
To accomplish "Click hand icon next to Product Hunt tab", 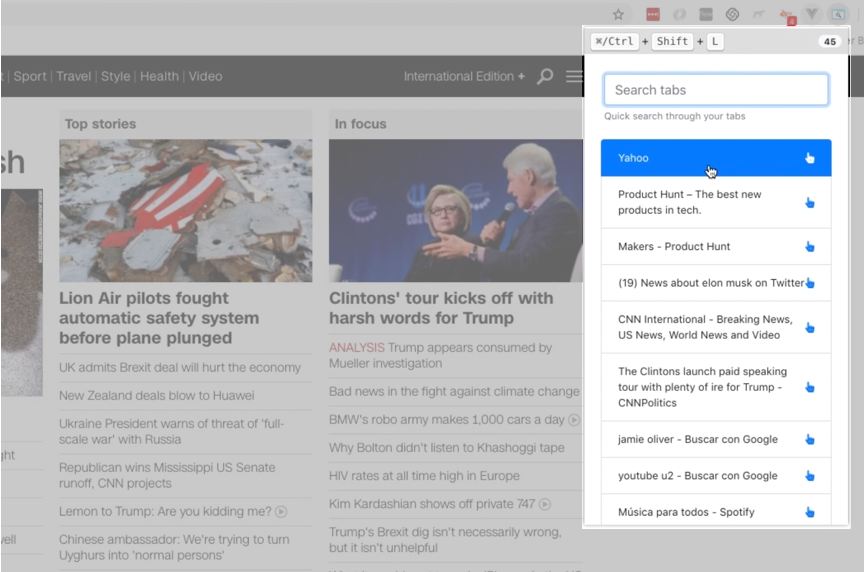I will pyautogui.click(x=809, y=203).
